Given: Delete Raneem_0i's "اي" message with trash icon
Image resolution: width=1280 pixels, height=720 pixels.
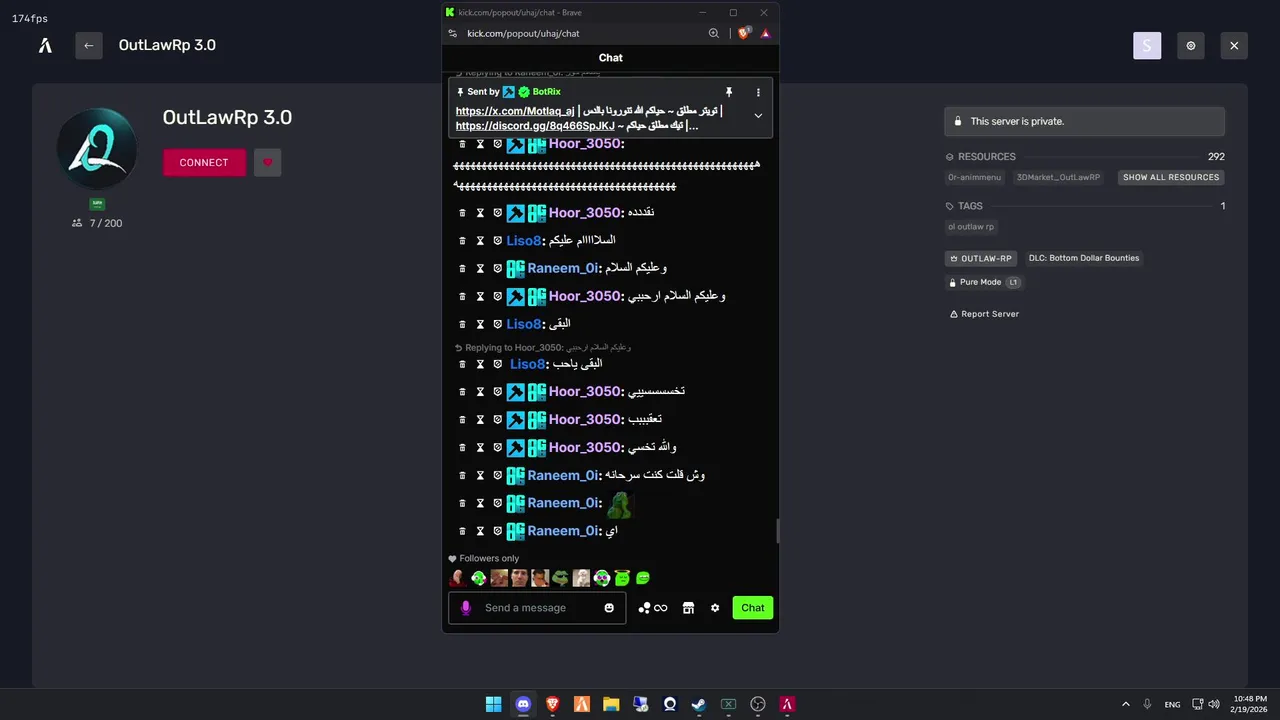Looking at the screenshot, I should [462, 531].
